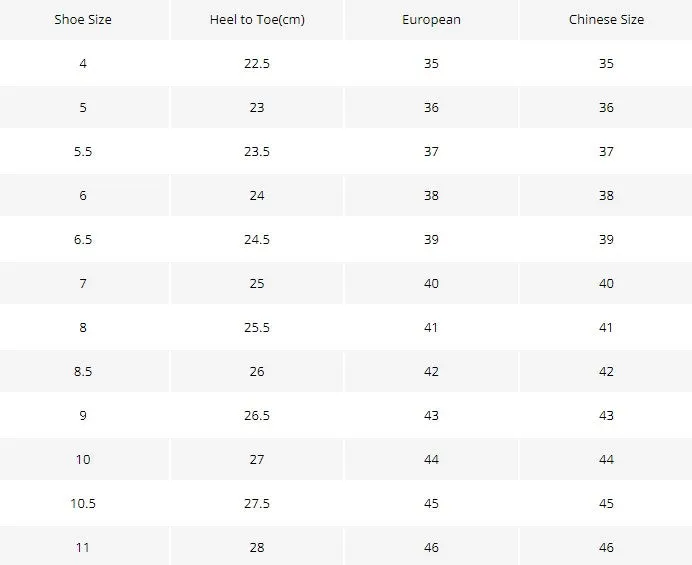This screenshot has width=692, height=565.
Task: Select European size 43 cell
Action: [x=431, y=415]
